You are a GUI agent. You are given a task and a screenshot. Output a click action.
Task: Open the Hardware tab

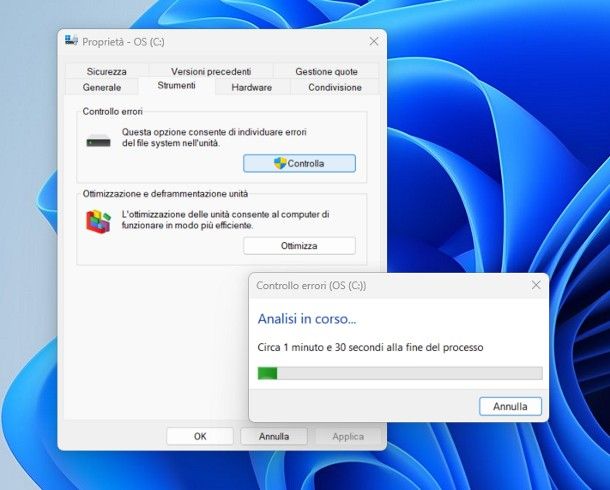252,87
